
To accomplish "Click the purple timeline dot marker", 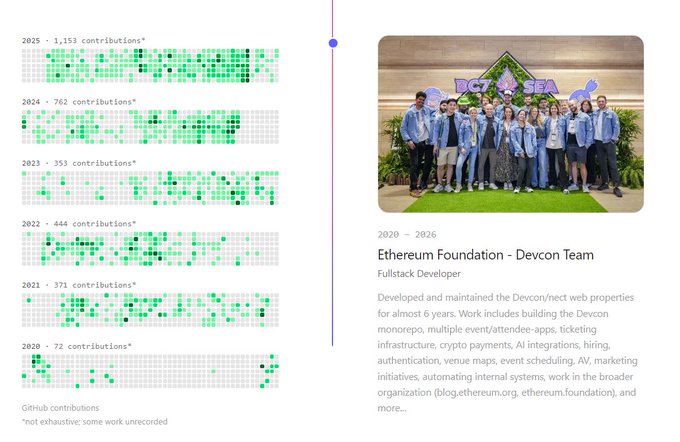I will click(x=333, y=43).
